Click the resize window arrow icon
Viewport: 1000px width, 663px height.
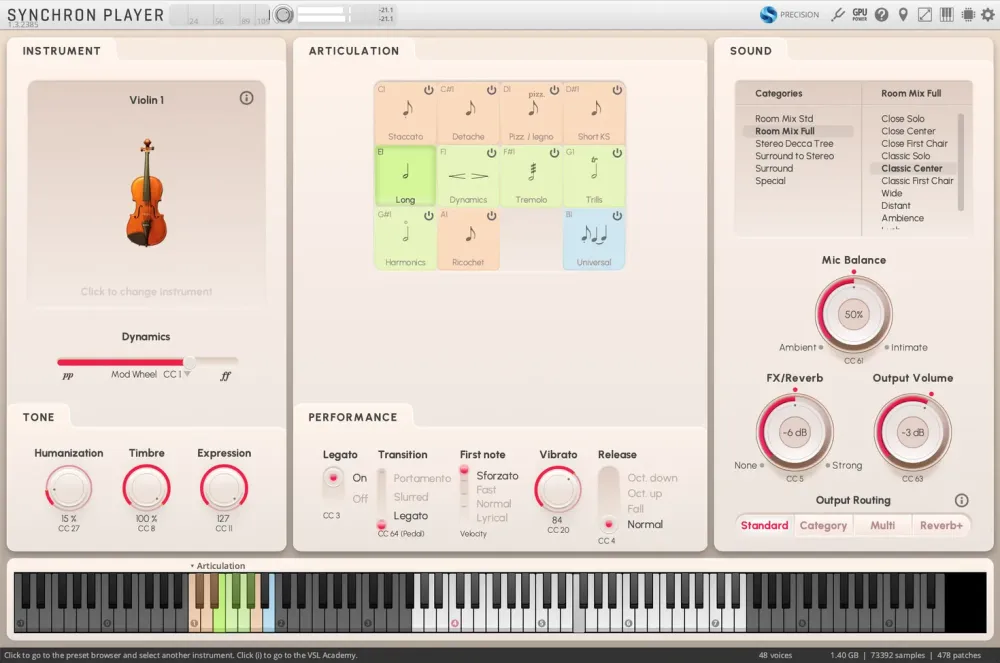click(924, 14)
